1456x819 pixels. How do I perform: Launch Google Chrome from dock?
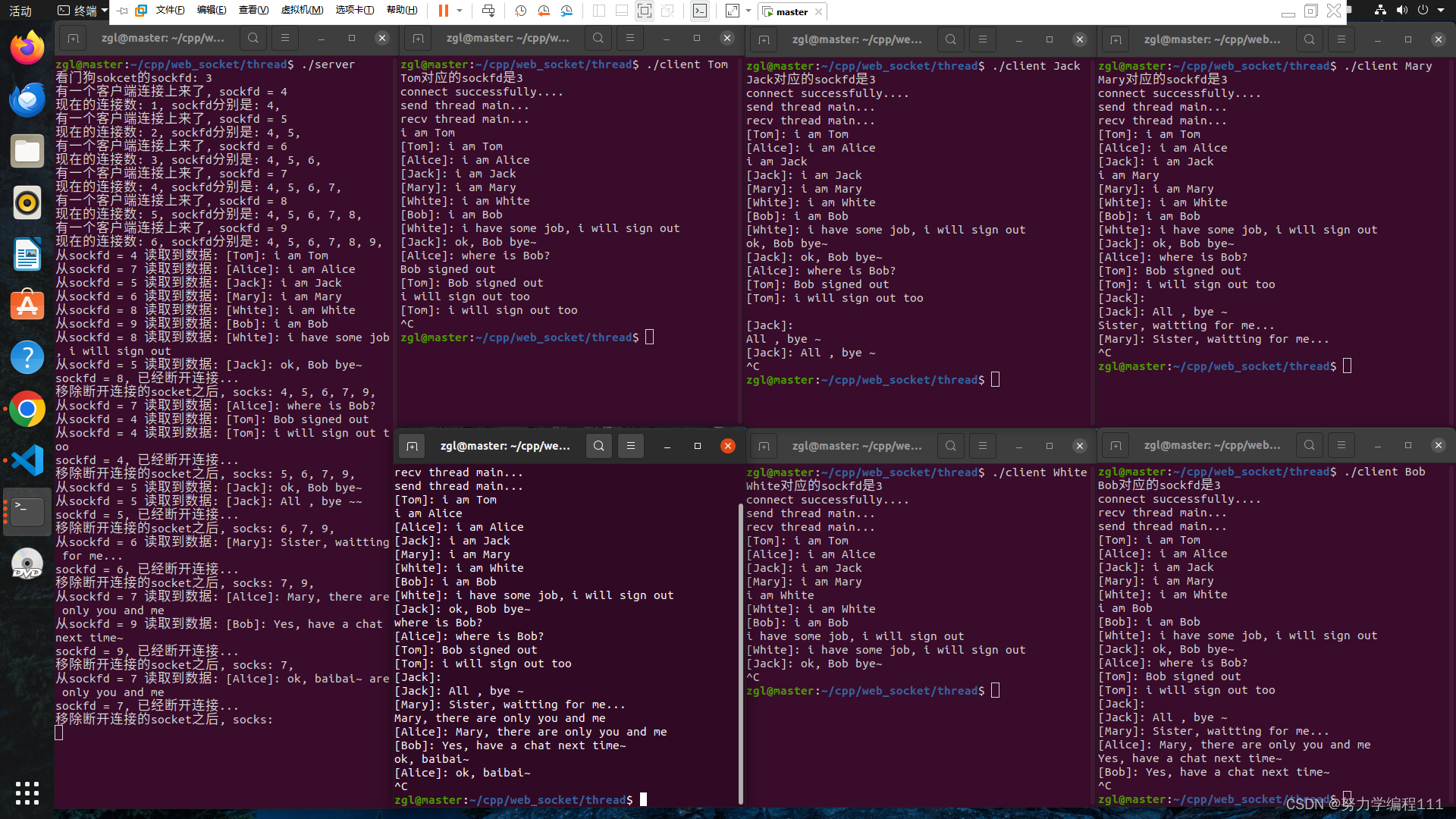[27, 409]
